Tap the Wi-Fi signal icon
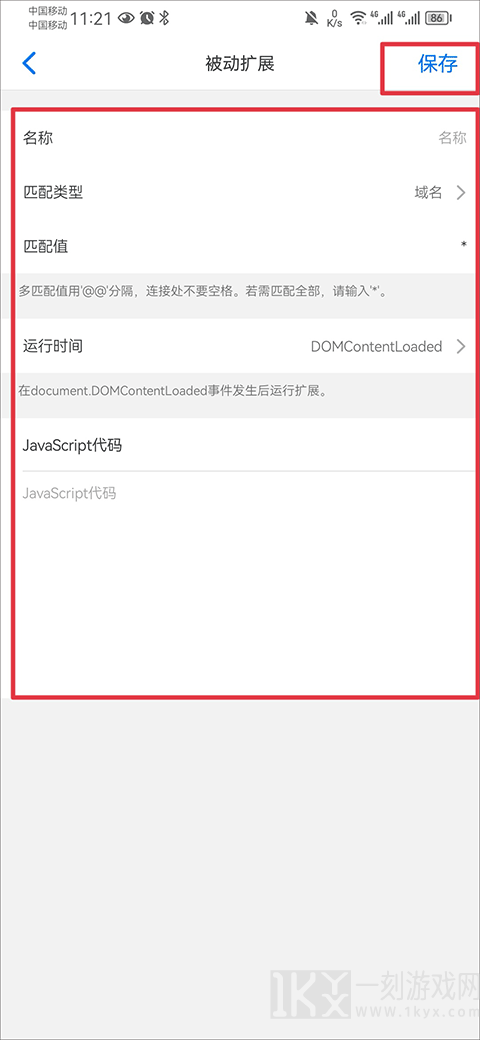This screenshot has width=480, height=1040. click(x=359, y=19)
